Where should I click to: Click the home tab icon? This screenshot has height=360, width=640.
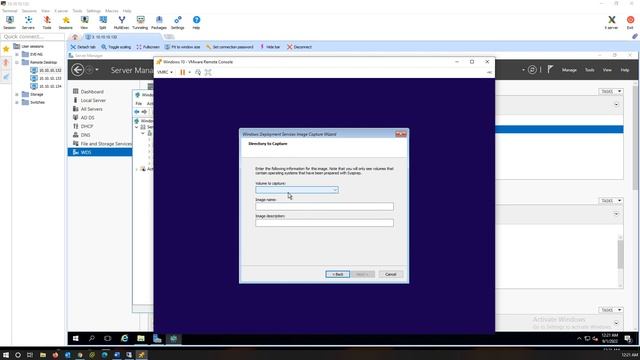click(x=75, y=37)
